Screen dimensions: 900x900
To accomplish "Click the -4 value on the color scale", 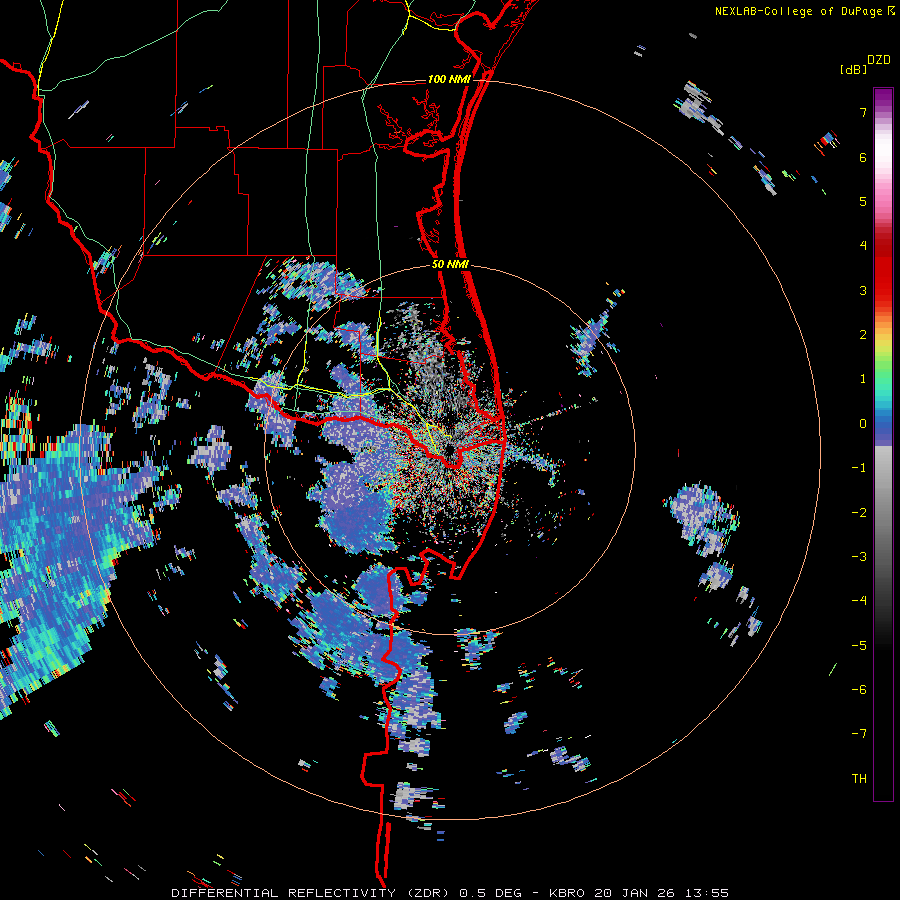I will 859,601.
